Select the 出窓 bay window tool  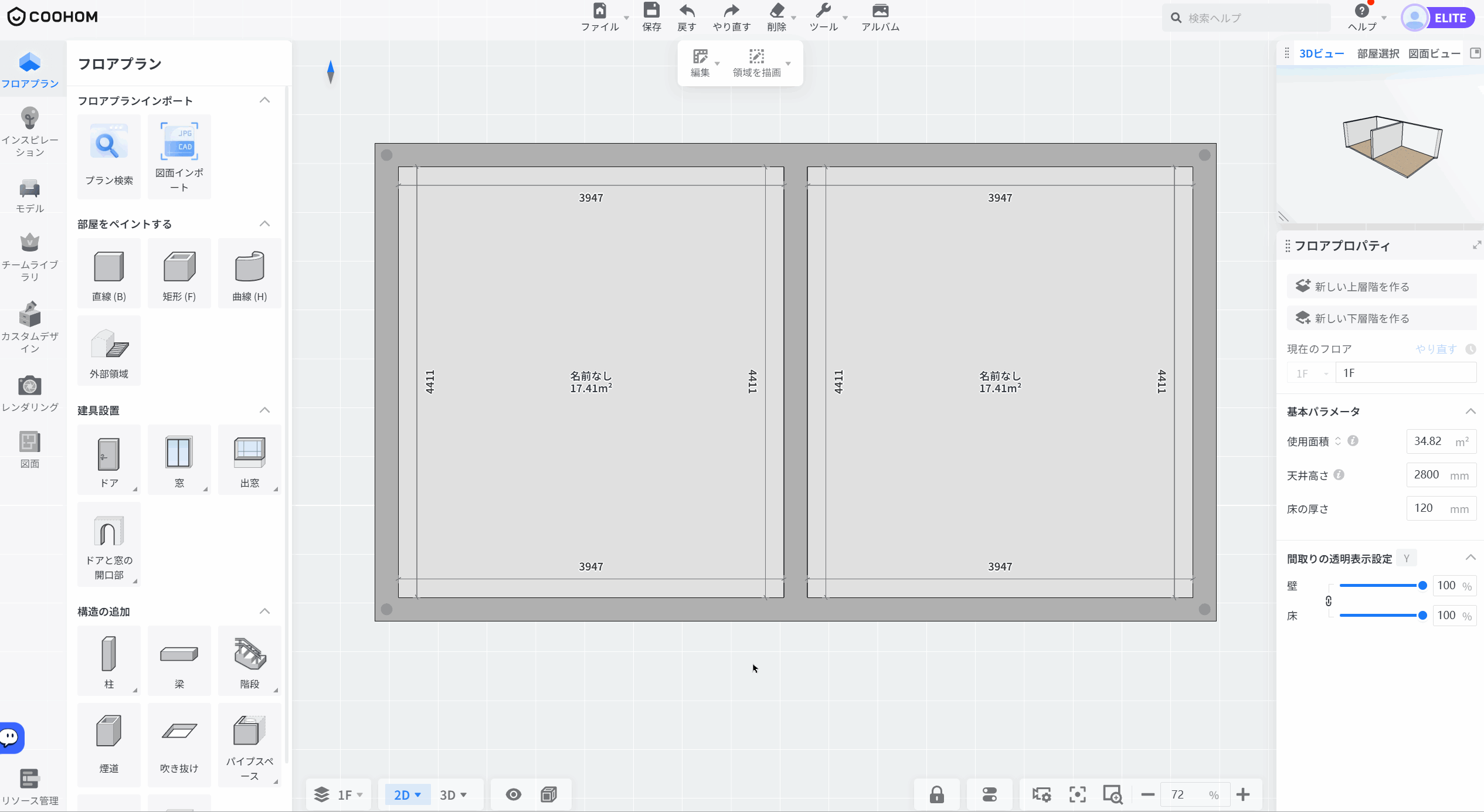coord(250,460)
